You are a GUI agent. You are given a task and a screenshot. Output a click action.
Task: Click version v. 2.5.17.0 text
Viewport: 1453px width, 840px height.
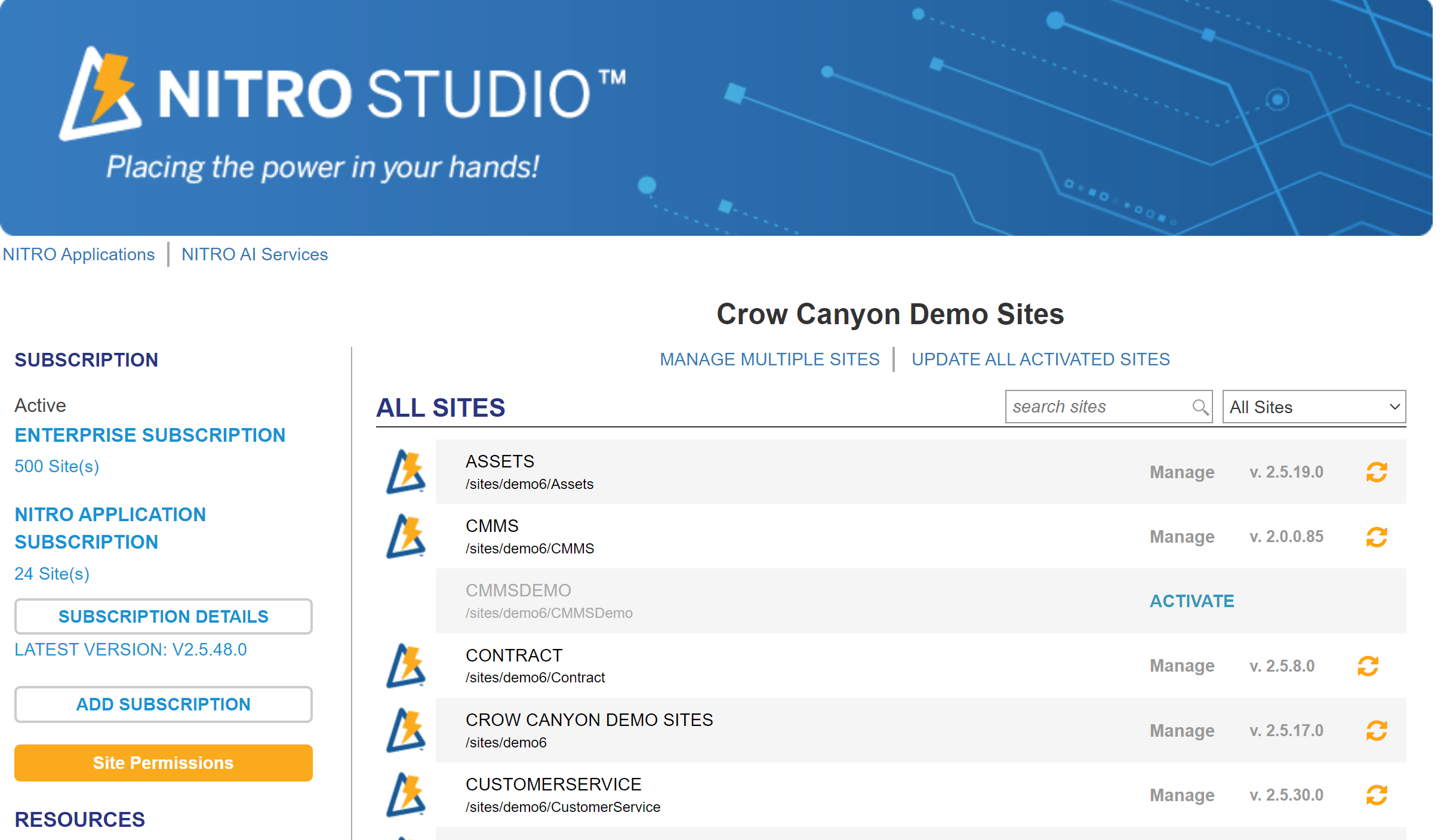tap(1286, 731)
